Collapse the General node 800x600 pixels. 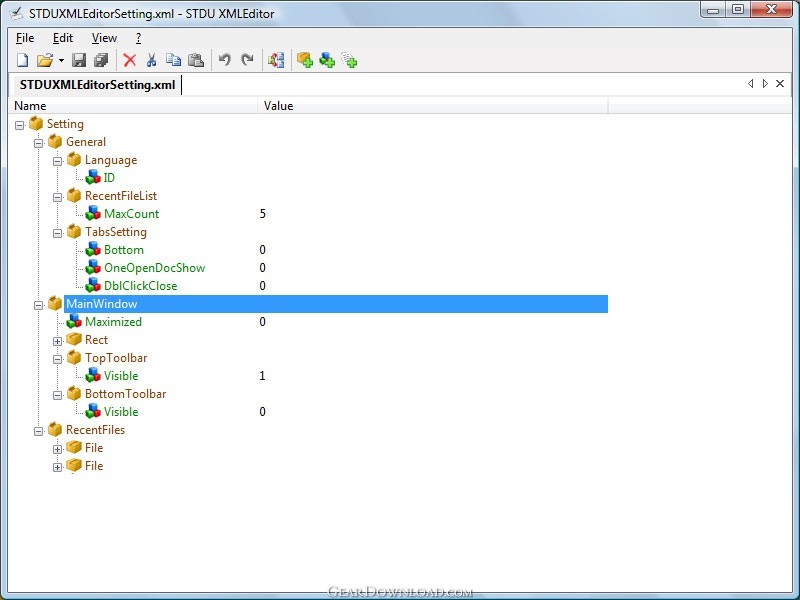pos(38,143)
